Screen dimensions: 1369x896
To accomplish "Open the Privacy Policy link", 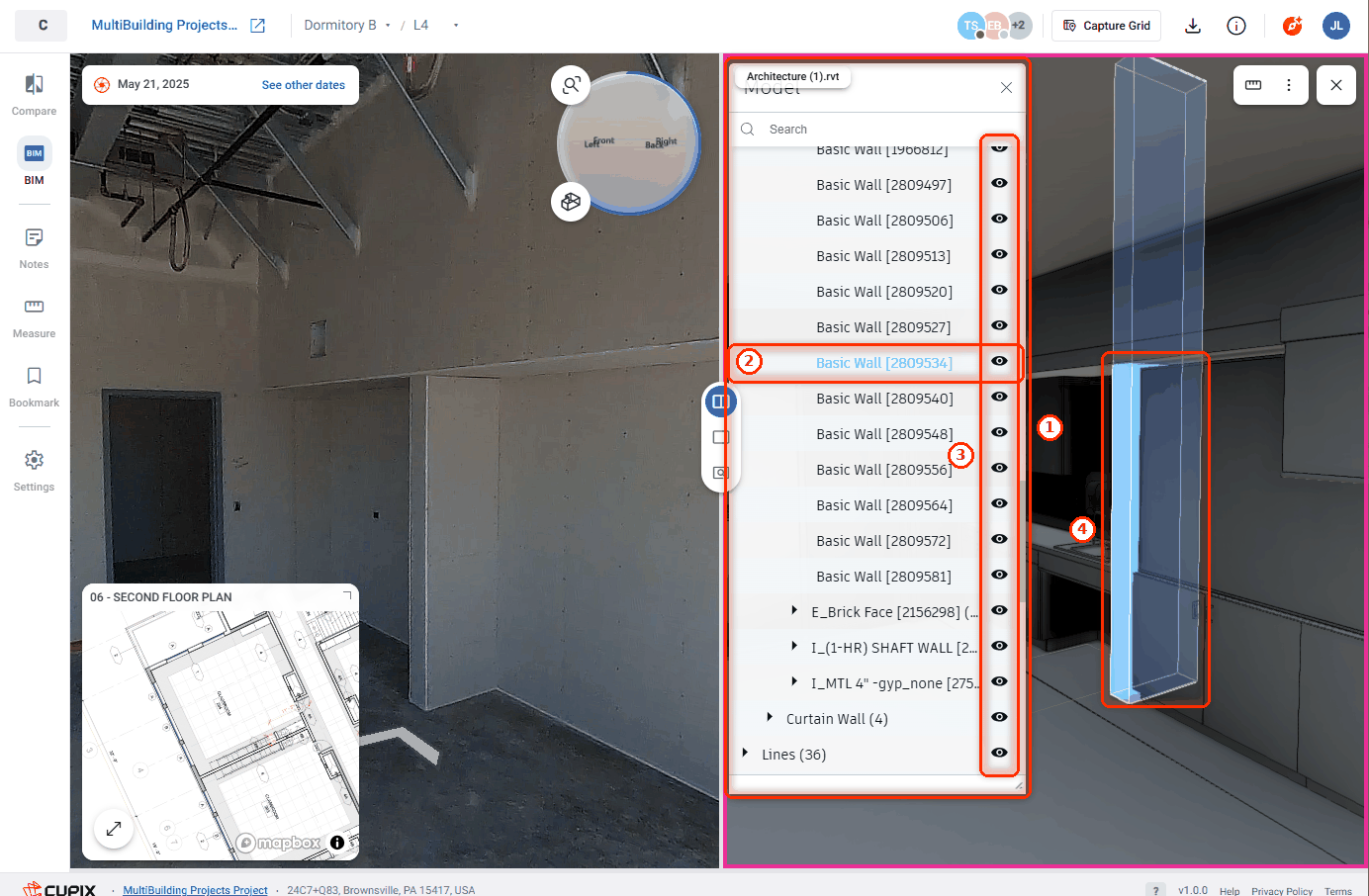I will pyautogui.click(x=1282, y=891).
